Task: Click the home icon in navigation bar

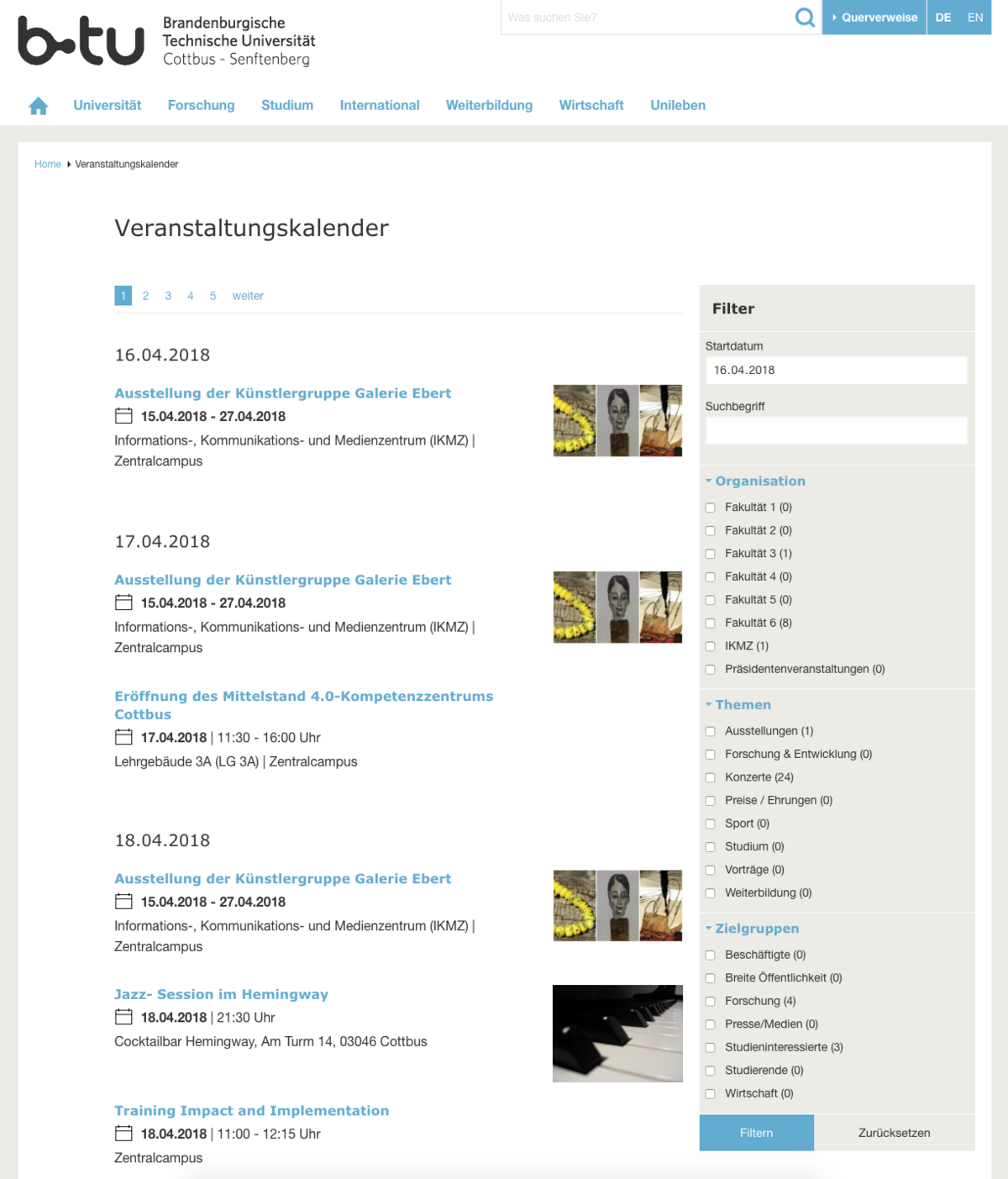Action: tap(39, 106)
